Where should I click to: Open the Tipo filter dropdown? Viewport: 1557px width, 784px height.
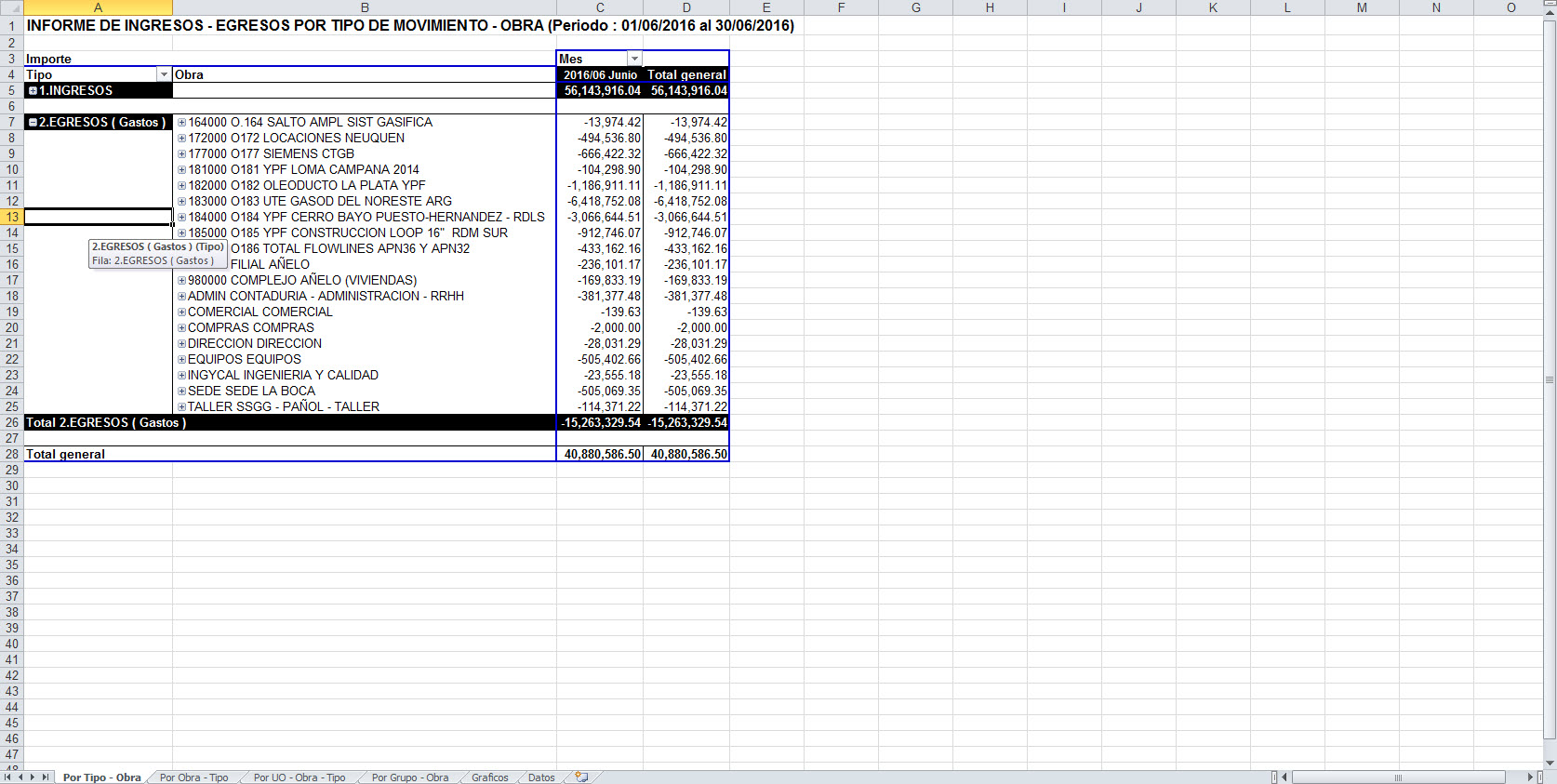click(164, 74)
